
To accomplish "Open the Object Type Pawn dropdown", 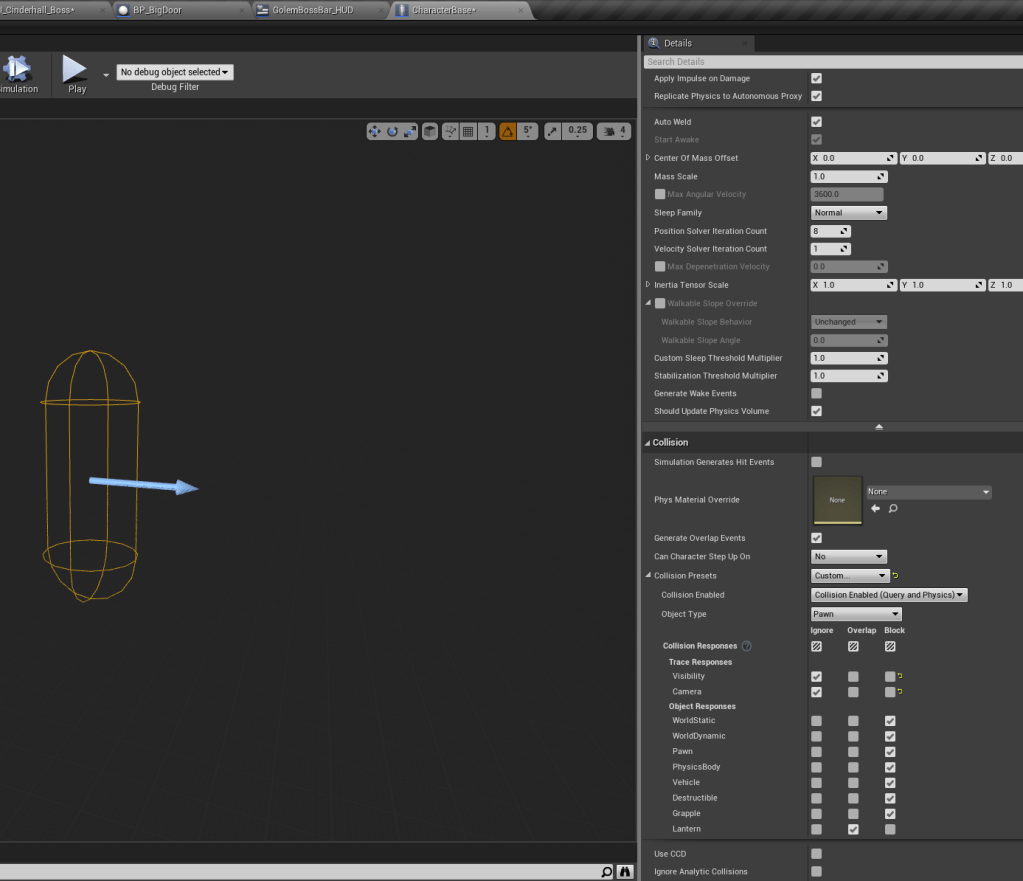I will 855,614.
